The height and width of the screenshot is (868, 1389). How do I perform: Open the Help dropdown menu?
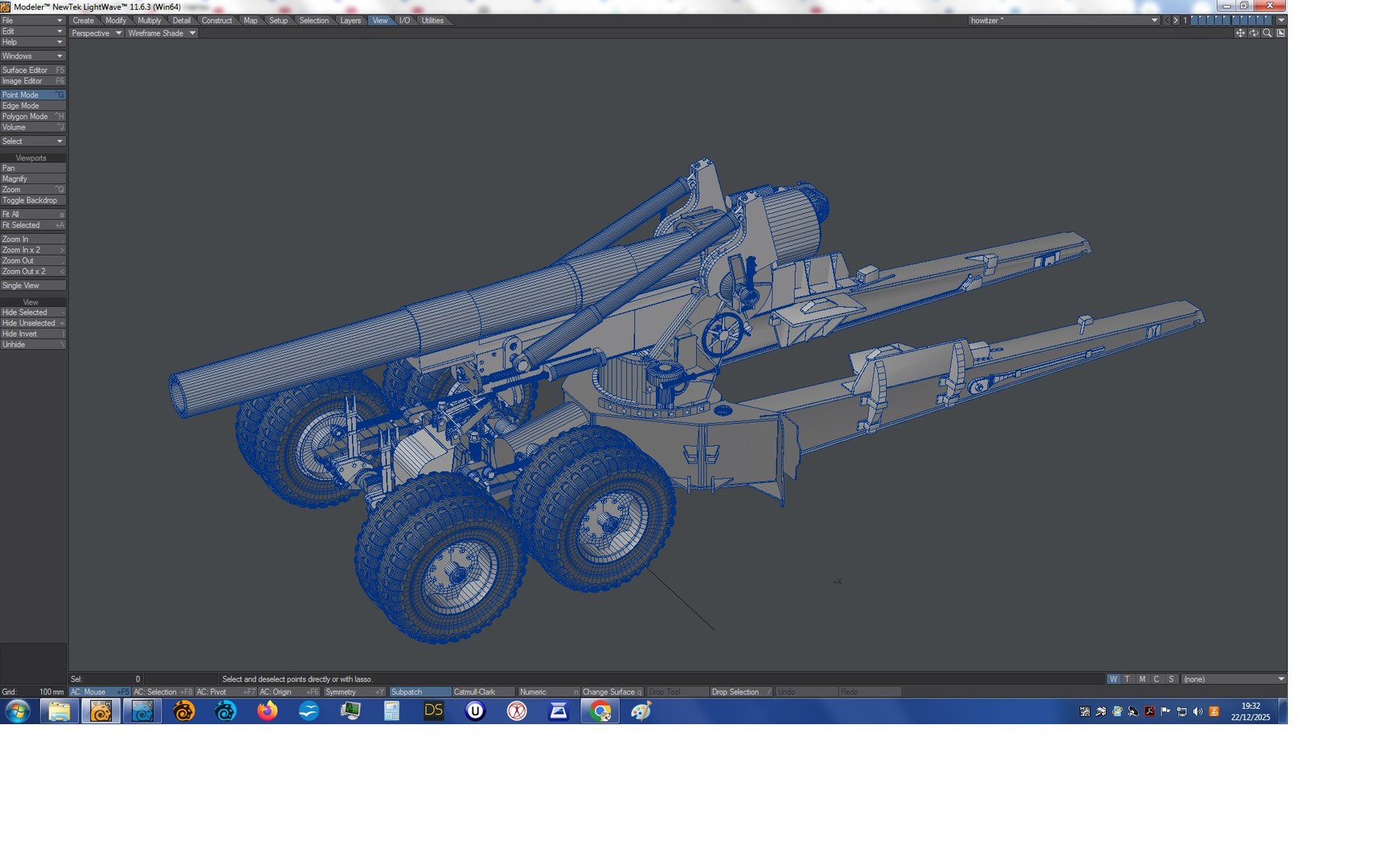point(33,42)
